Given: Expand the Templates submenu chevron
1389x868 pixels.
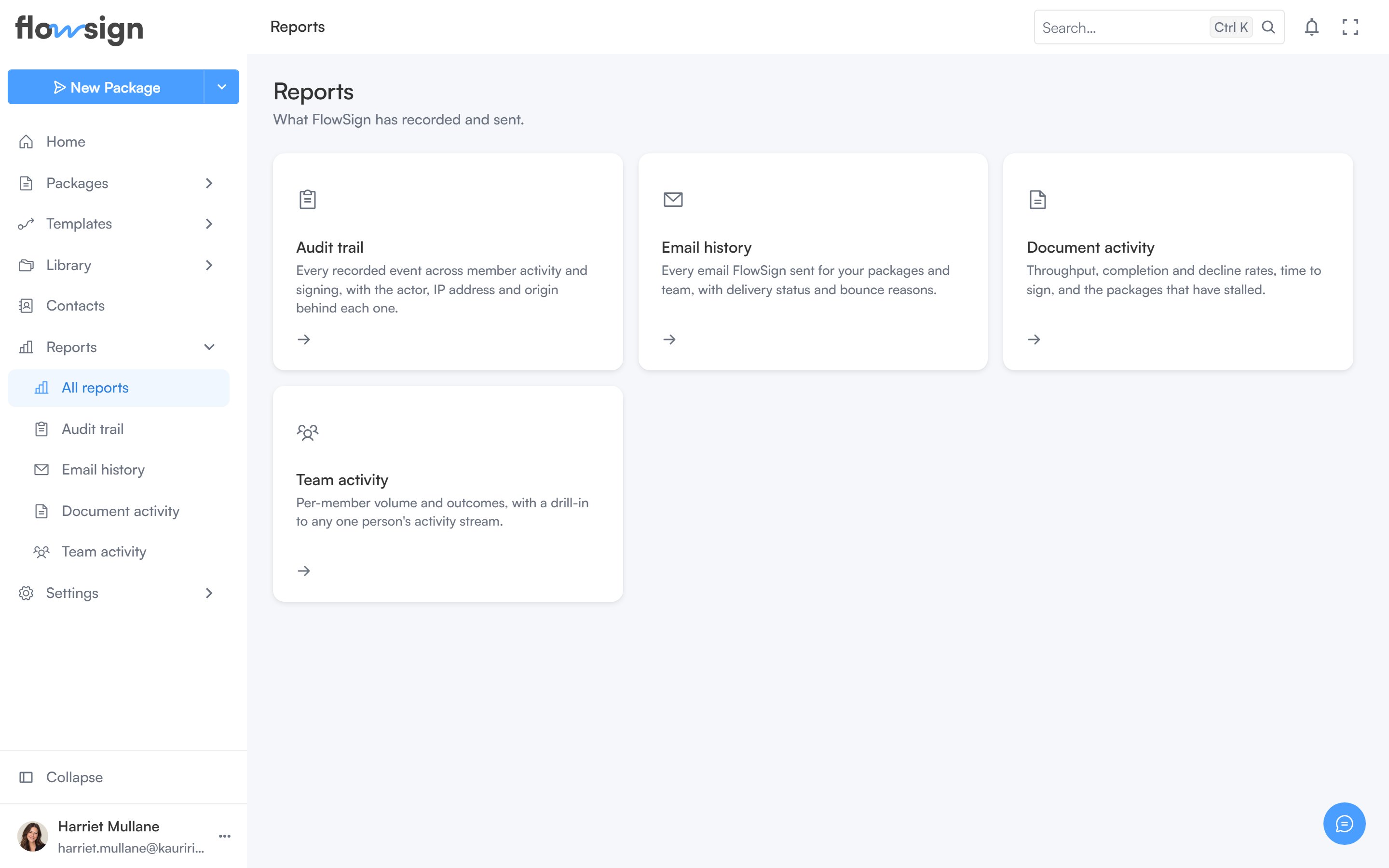Looking at the screenshot, I should coord(209,224).
